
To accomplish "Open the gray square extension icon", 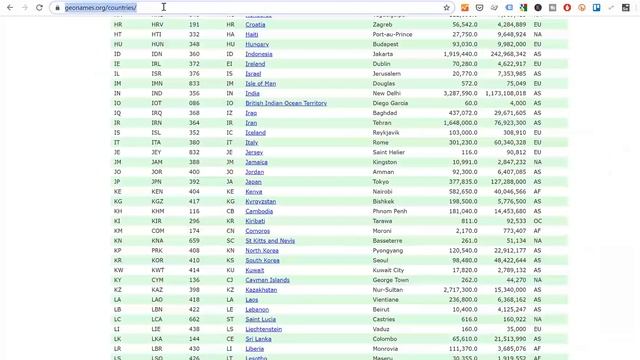I will tap(552, 8).
